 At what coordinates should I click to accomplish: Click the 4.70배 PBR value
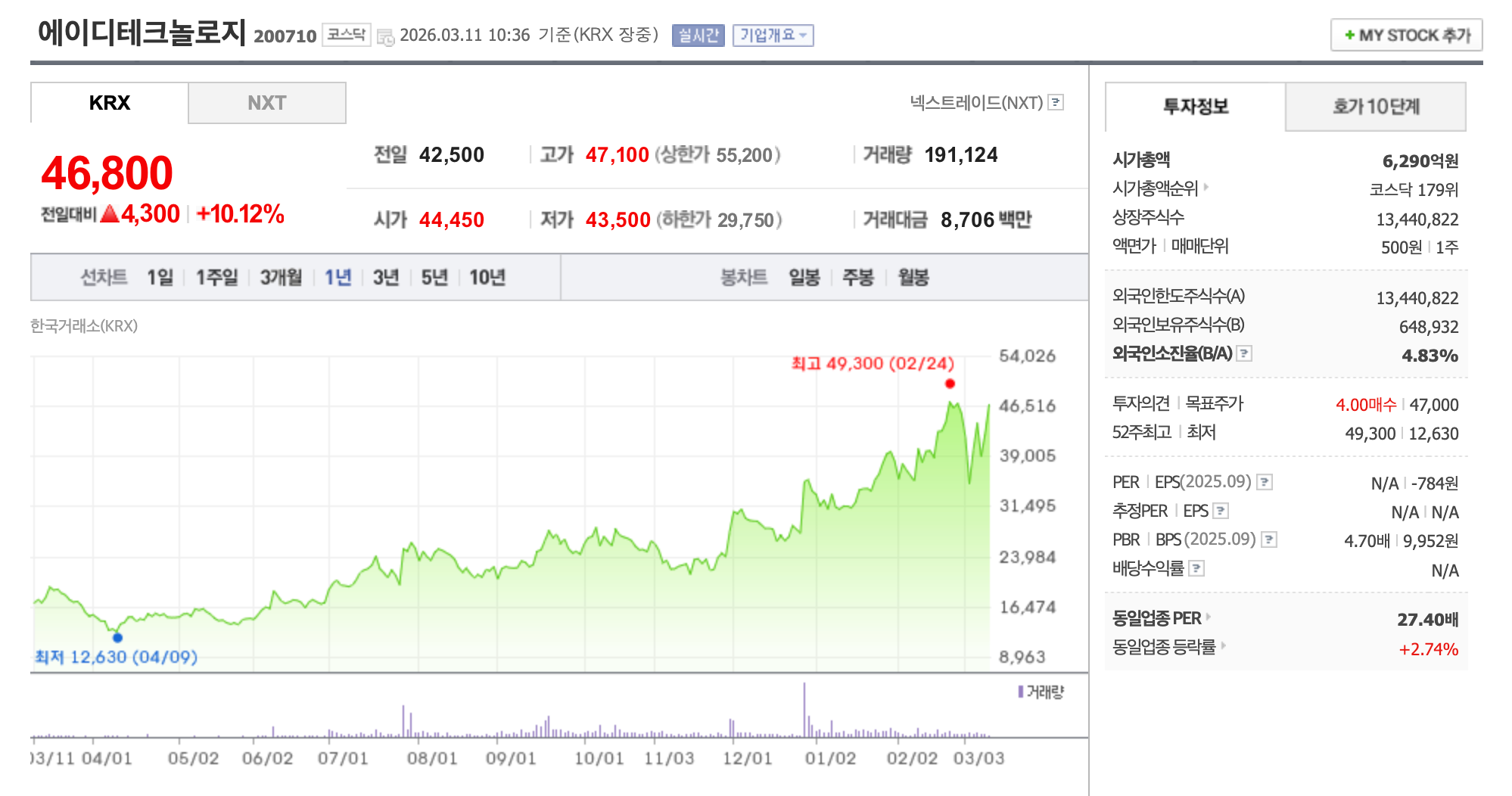(1367, 541)
